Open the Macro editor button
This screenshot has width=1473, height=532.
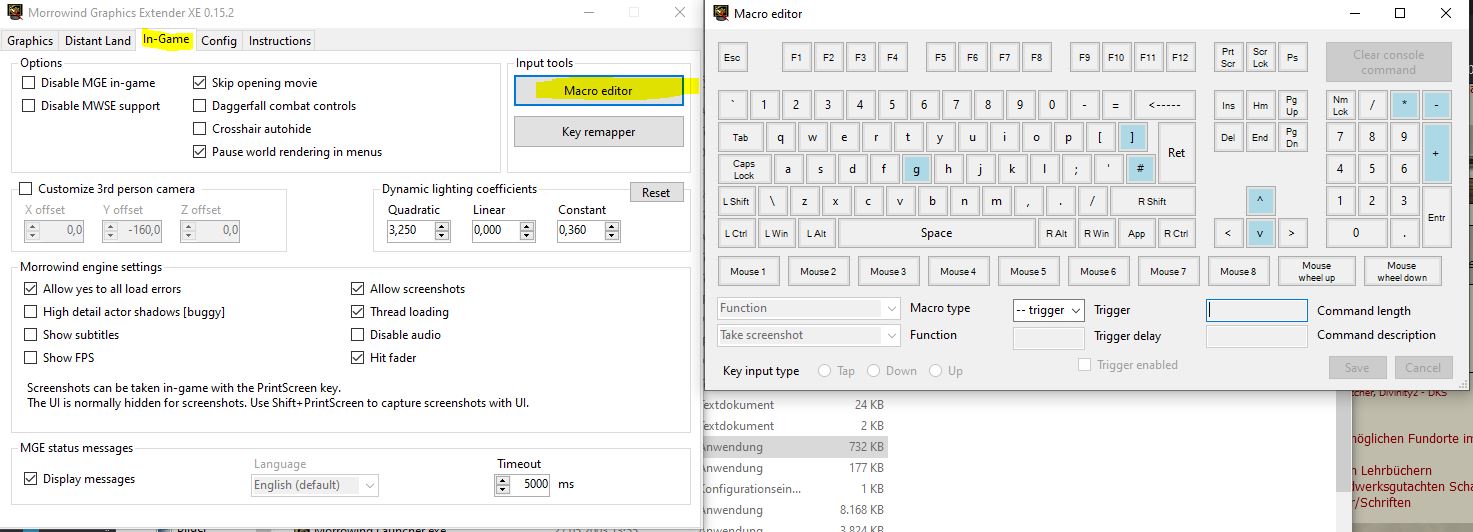(x=599, y=90)
